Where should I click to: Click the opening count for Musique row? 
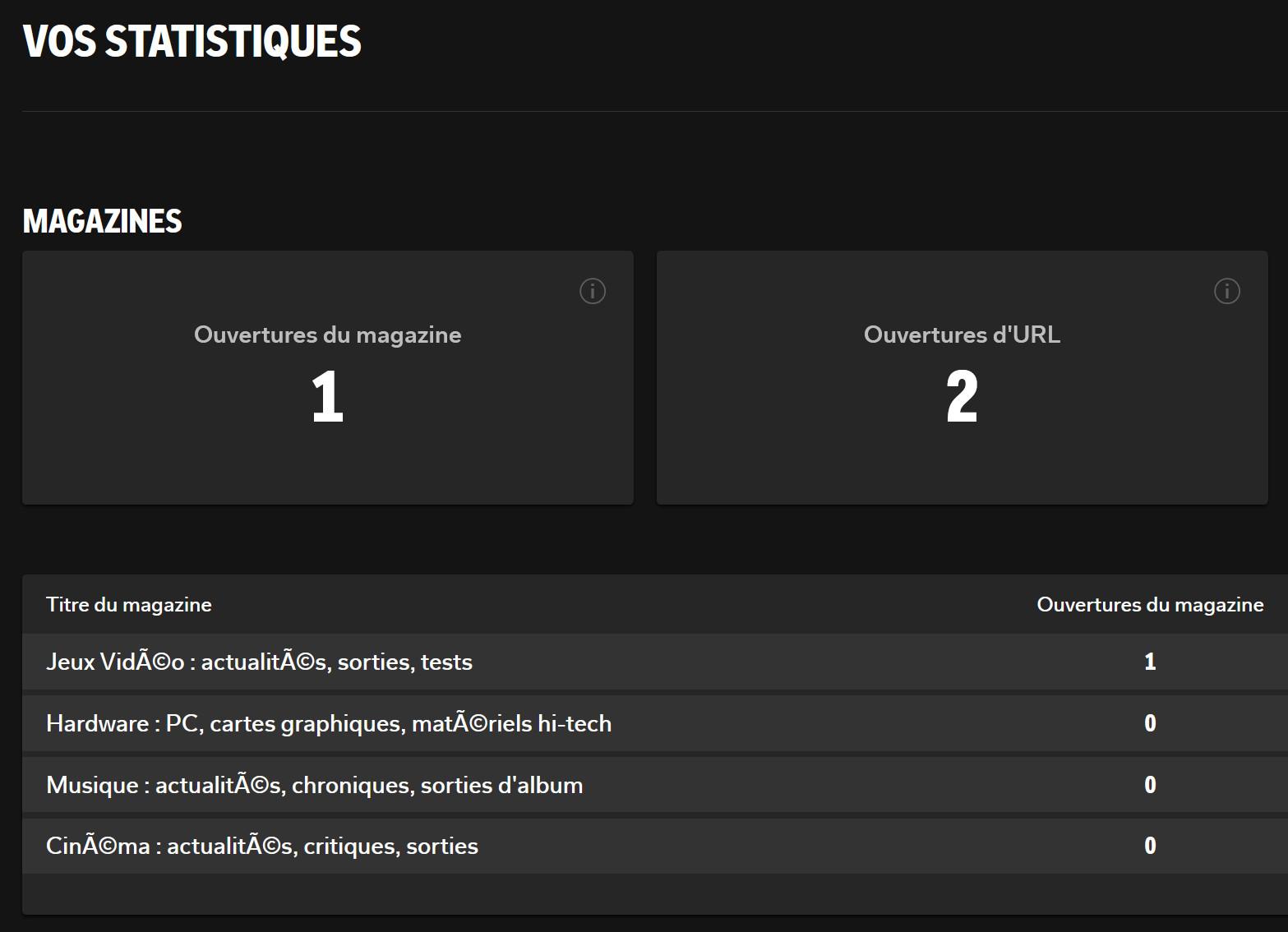pyautogui.click(x=1150, y=785)
